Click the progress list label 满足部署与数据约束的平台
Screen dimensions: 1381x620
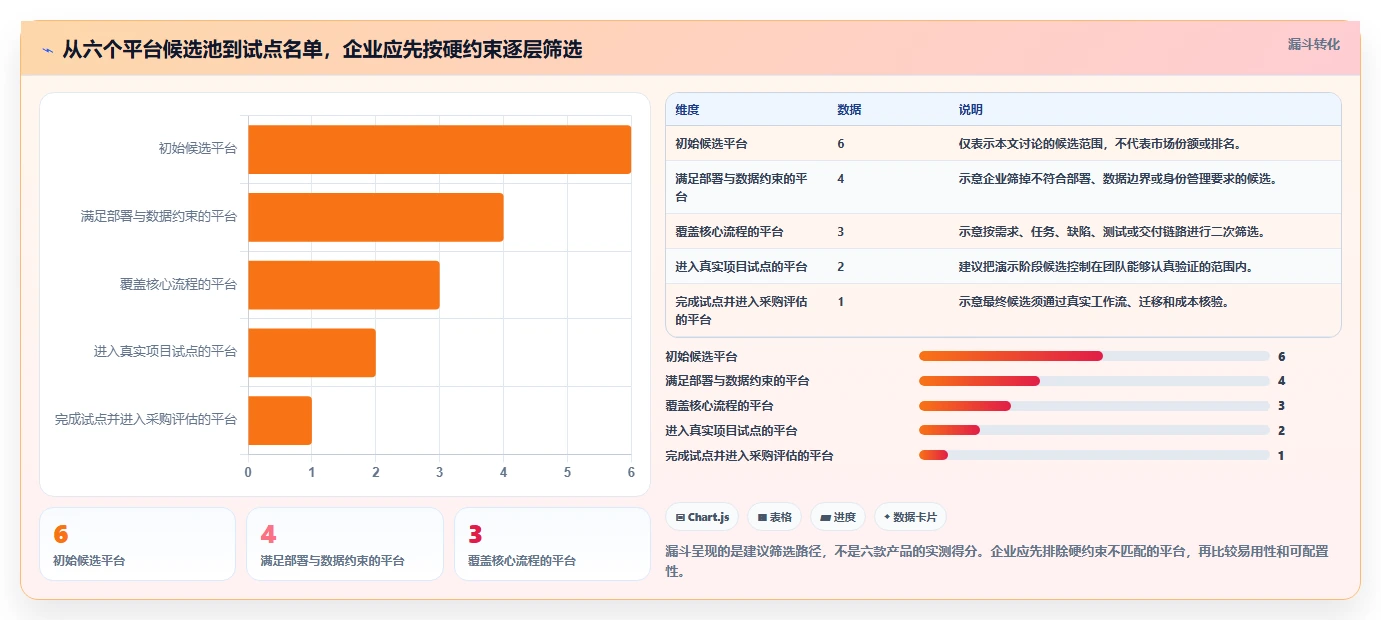pos(738,381)
